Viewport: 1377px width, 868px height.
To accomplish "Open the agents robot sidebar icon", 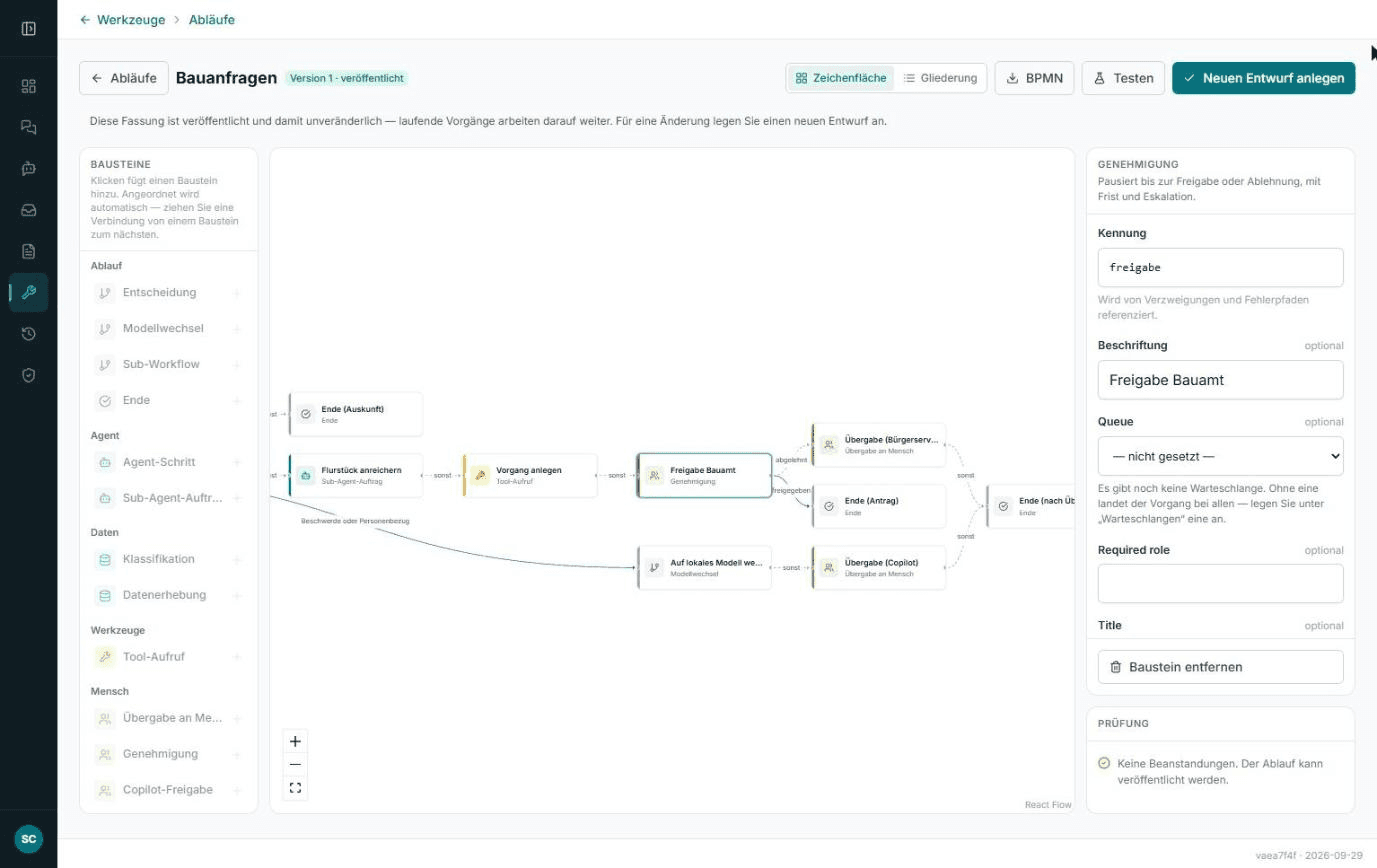I will pos(28,169).
